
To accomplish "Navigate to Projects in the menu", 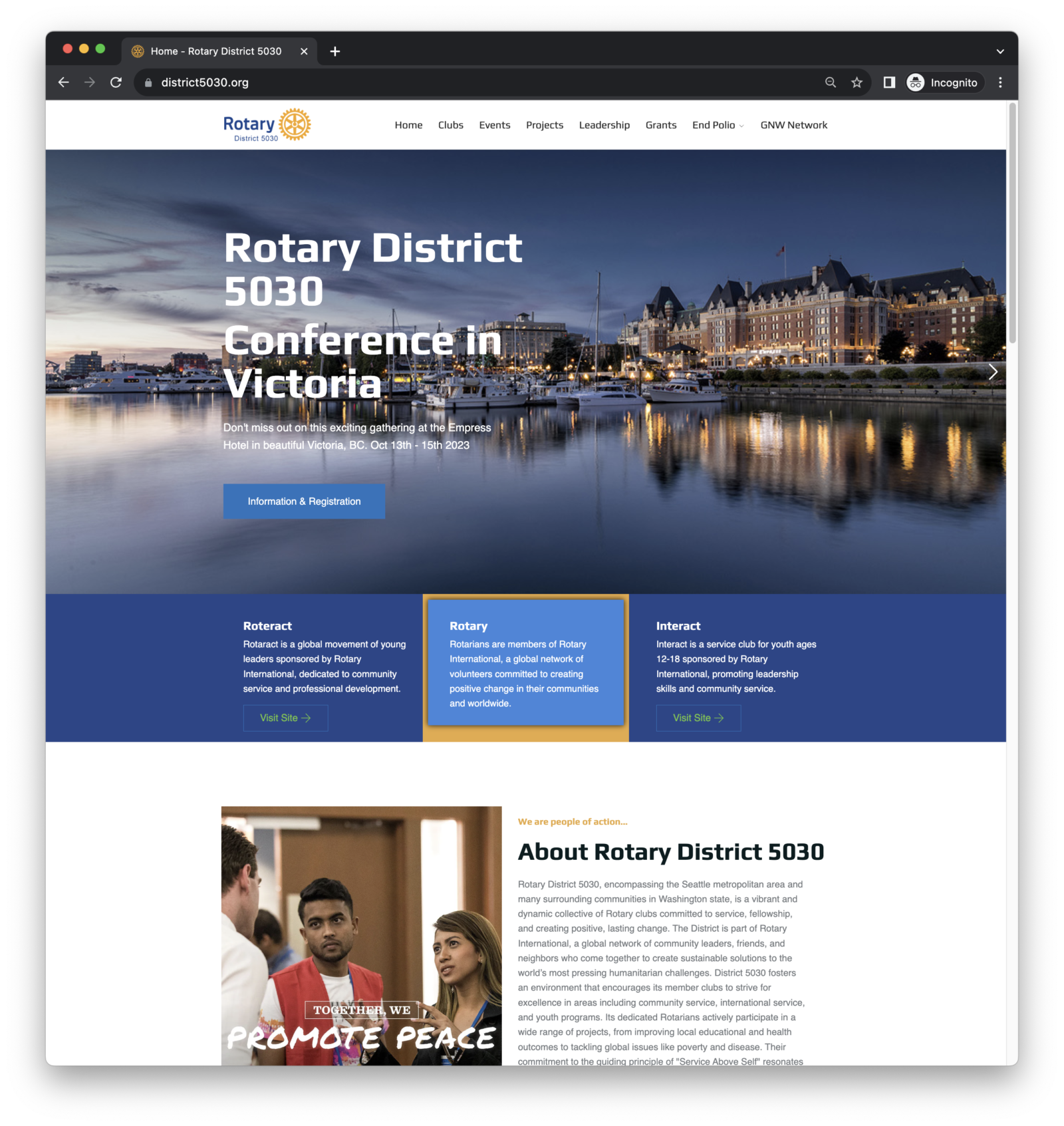I will click(x=545, y=125).
